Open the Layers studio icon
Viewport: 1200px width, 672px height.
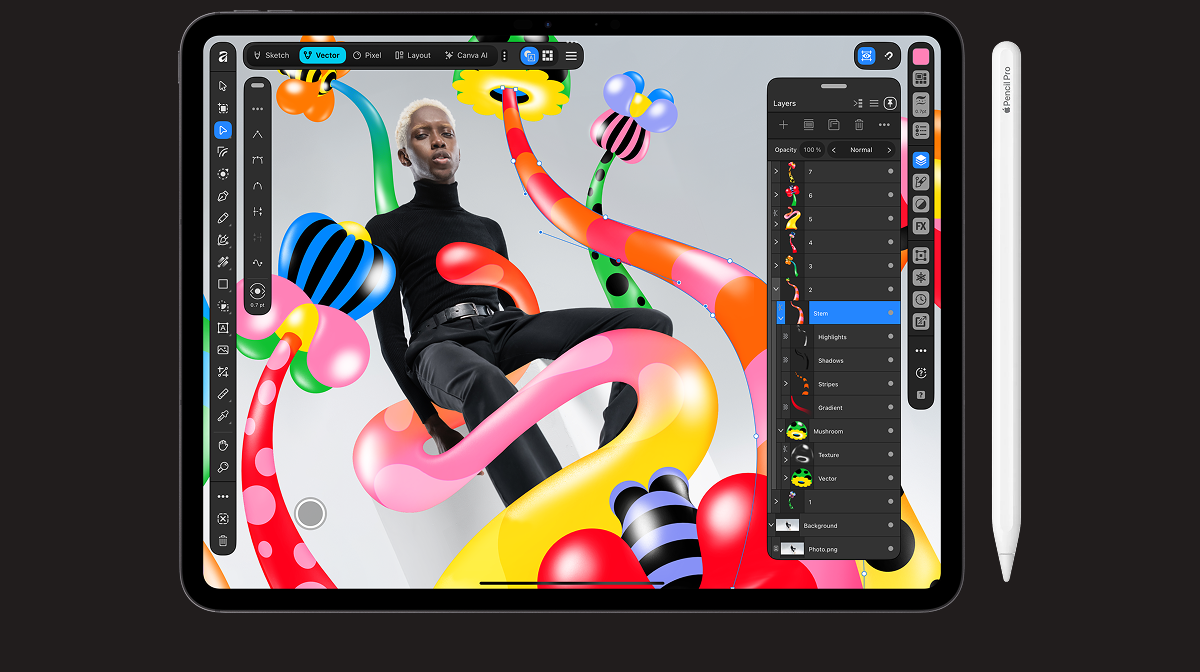921,160
